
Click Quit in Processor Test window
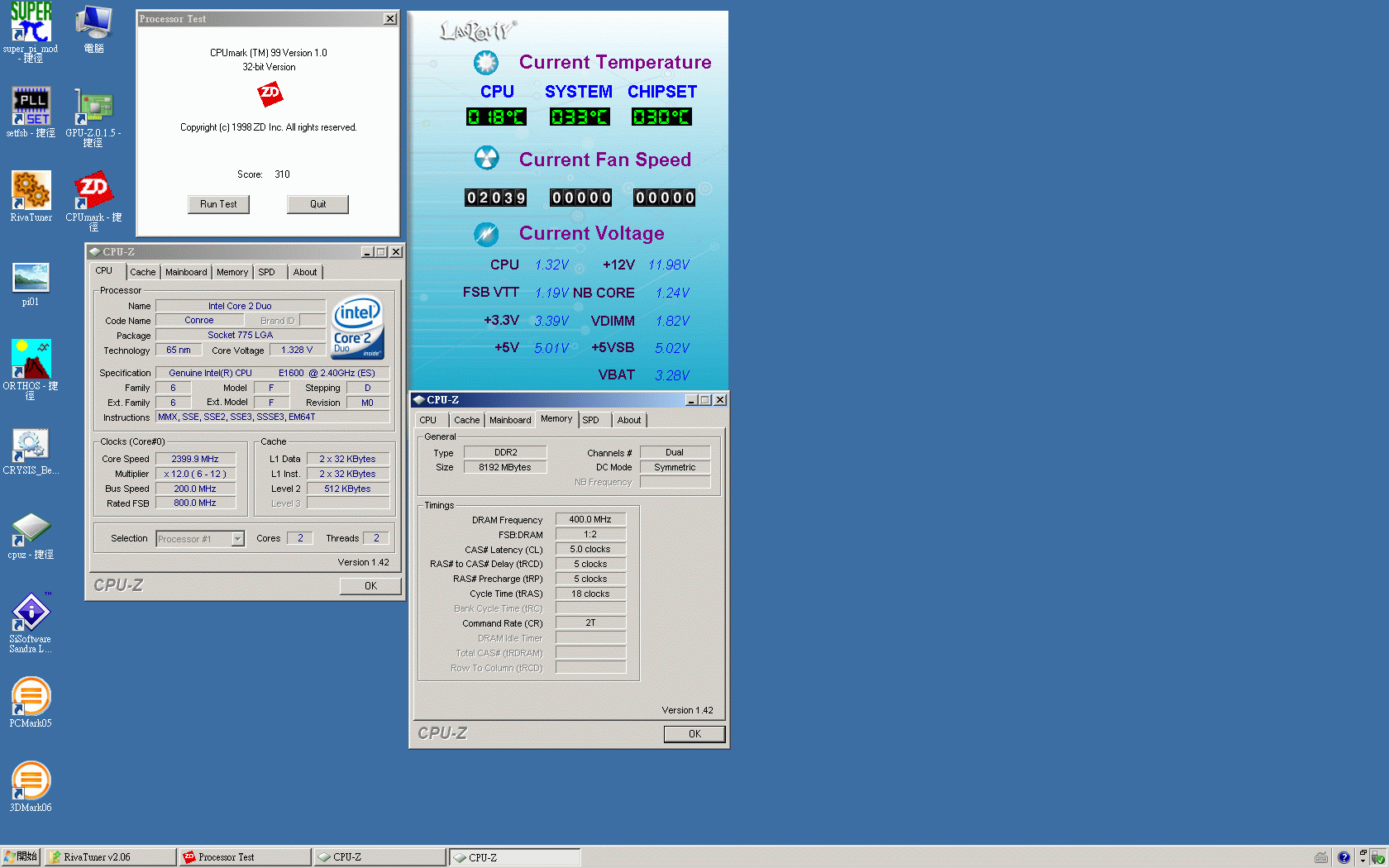318,204
